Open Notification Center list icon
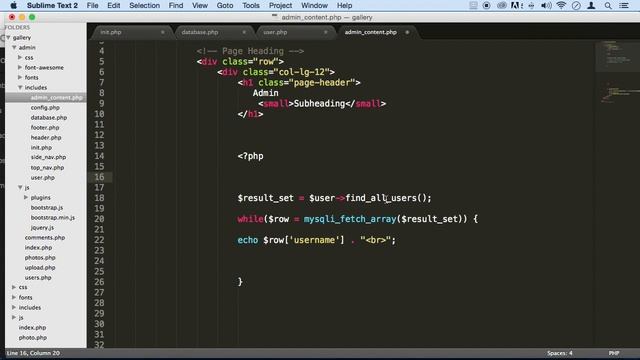The height and width of the screenshot is (360, 640). point(624,5)
